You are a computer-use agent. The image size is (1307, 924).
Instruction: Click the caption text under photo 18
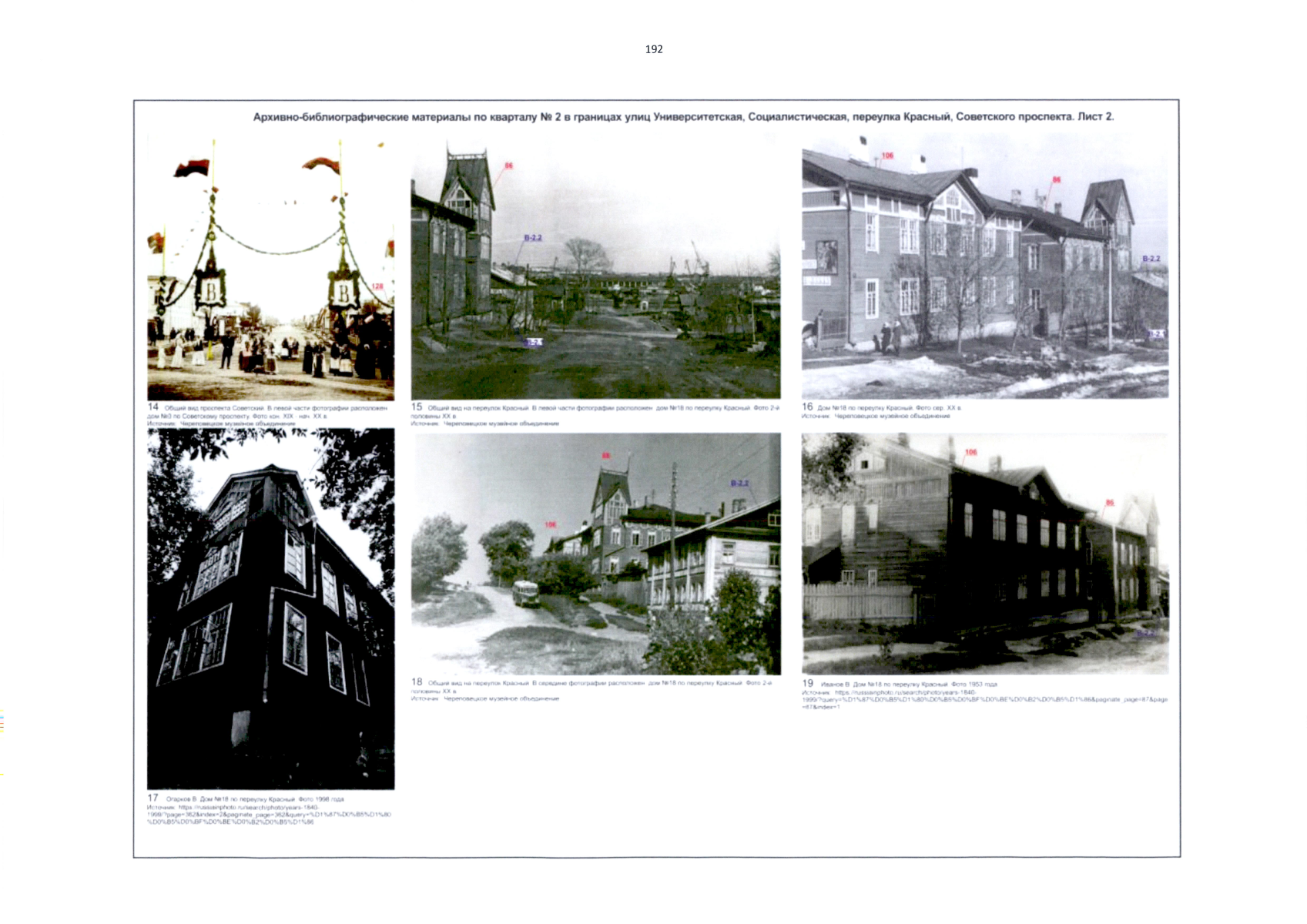[x=591, y=687]
